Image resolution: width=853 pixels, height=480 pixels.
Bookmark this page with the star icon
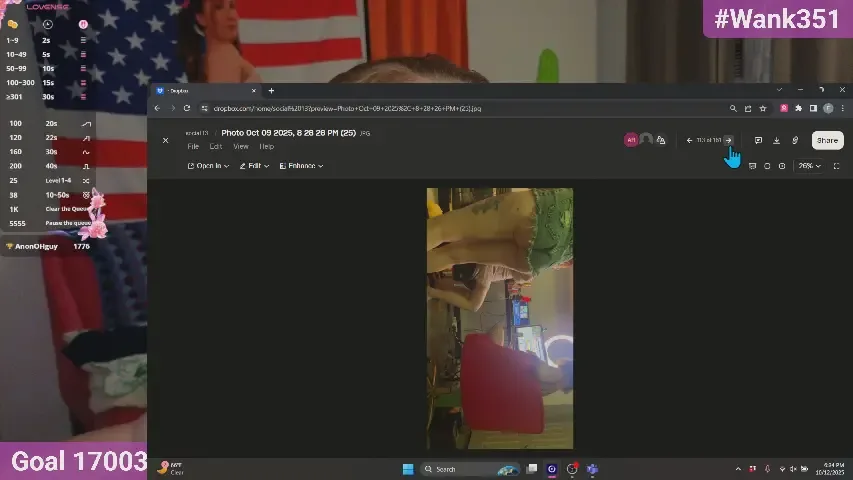tap(762, 108)
